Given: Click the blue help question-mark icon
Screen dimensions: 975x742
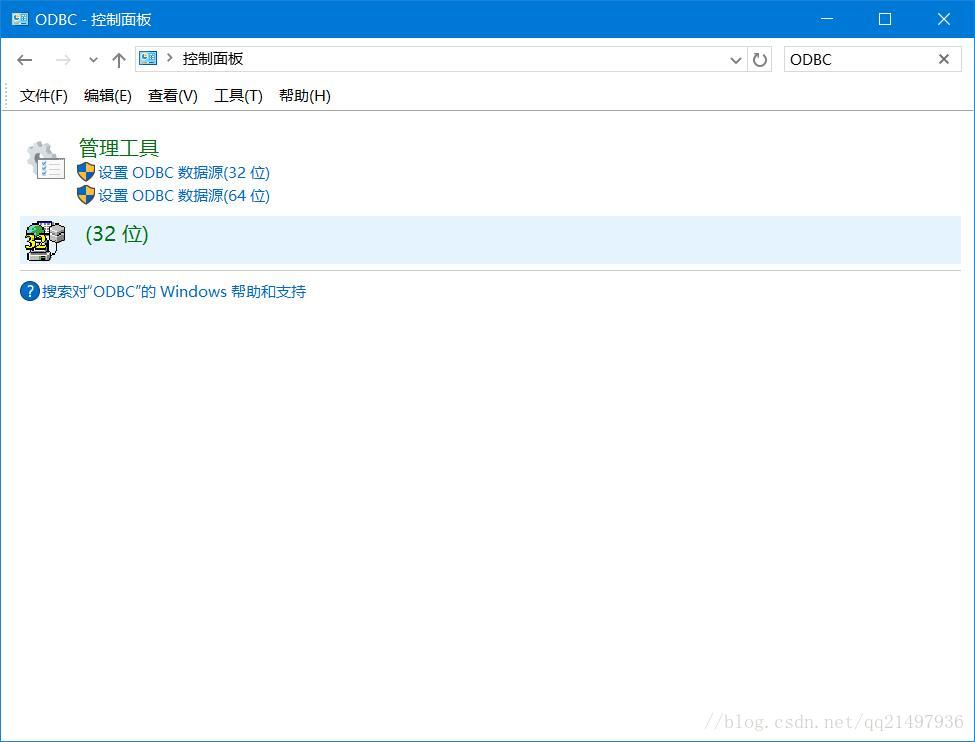Looking at the screenshot, I should (29, 291).
